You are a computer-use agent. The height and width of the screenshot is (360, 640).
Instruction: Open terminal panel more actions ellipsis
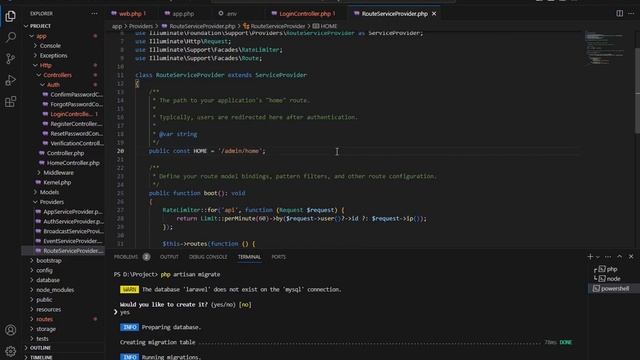pyautogui.click(x=608, y=257)
